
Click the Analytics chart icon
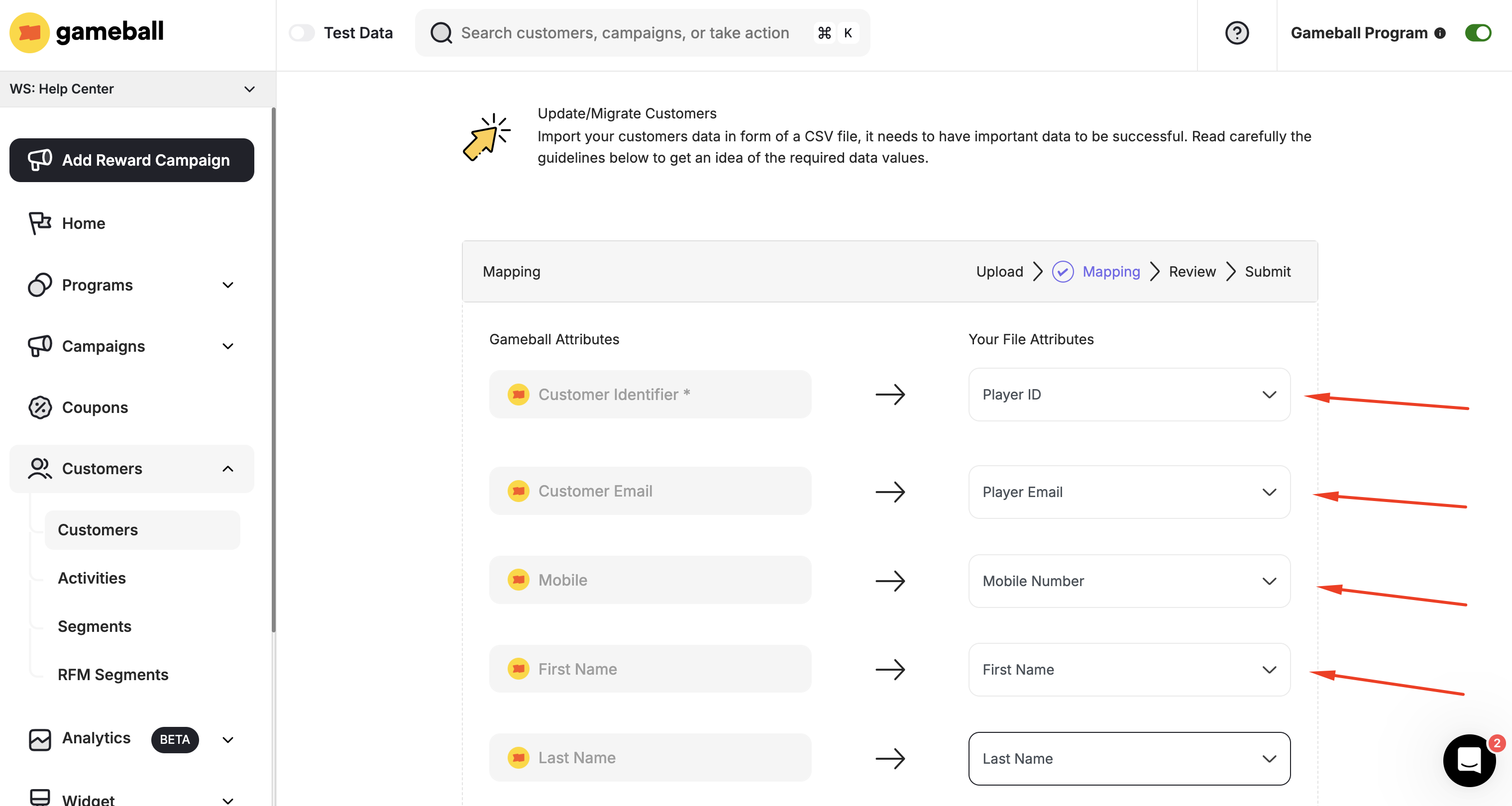click(x=40, y=739)
